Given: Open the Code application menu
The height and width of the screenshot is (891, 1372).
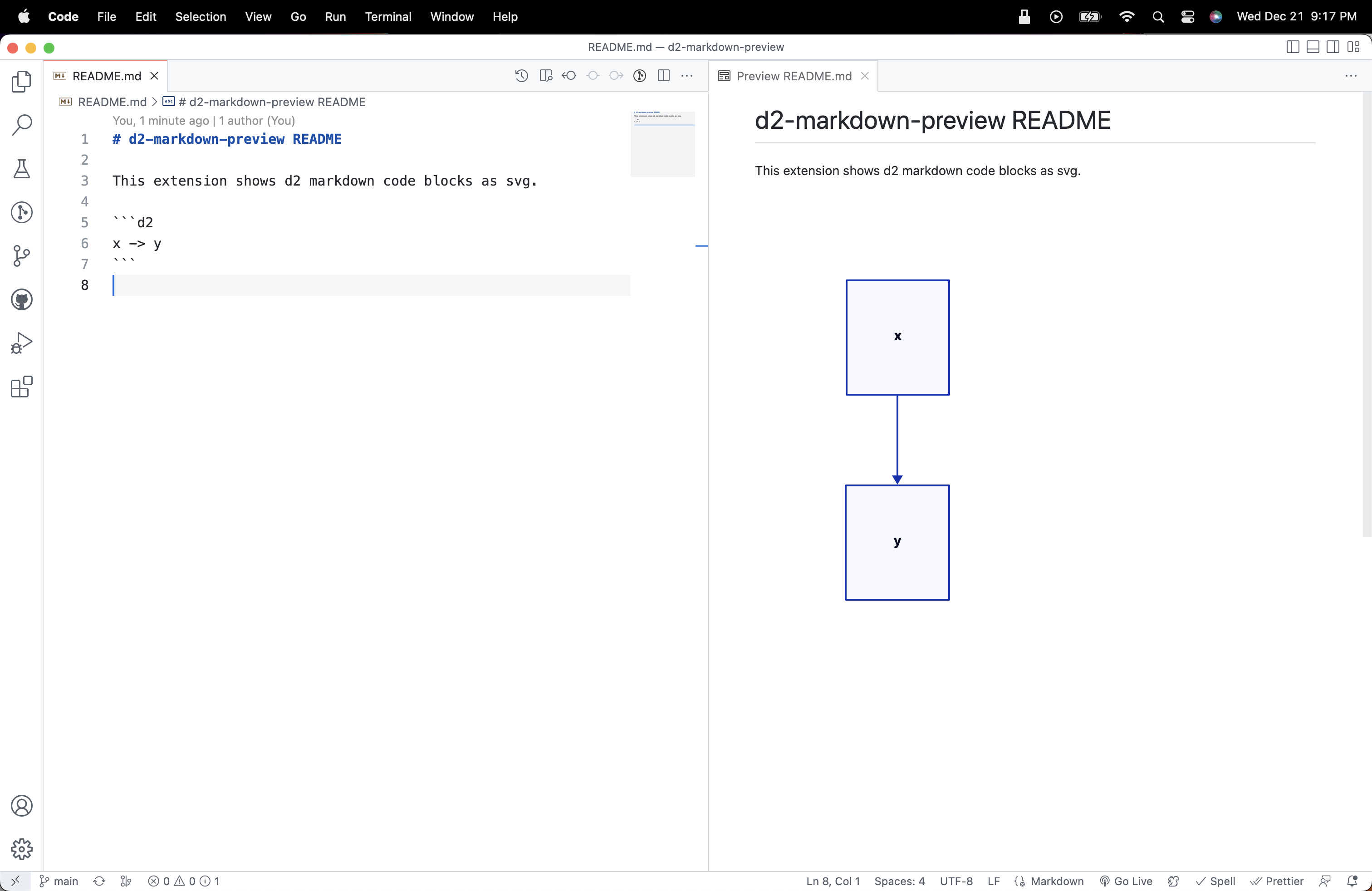Looking at the screenshot, I should click(x=64, y=17).
